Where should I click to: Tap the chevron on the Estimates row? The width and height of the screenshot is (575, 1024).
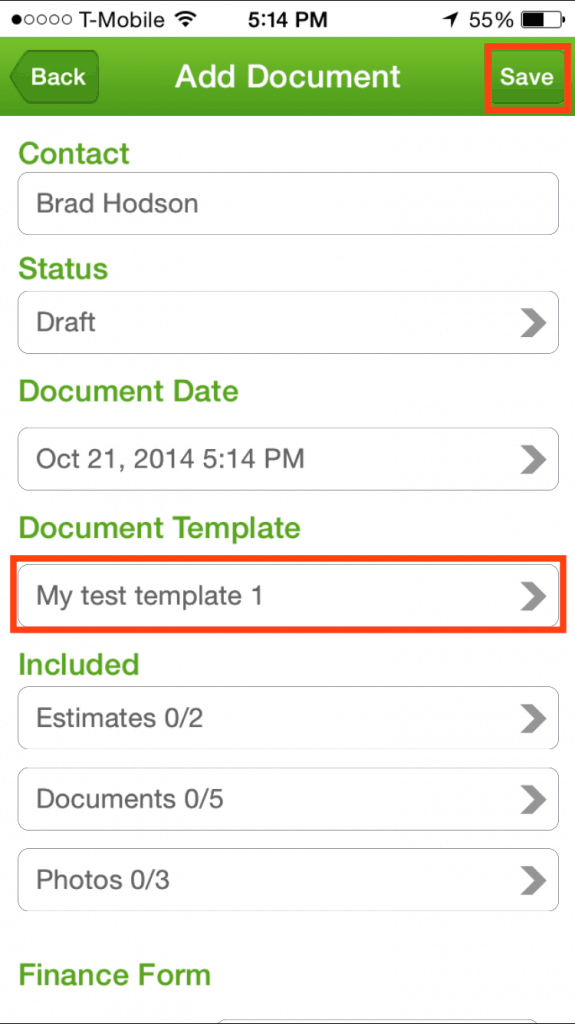coord(533,718)
